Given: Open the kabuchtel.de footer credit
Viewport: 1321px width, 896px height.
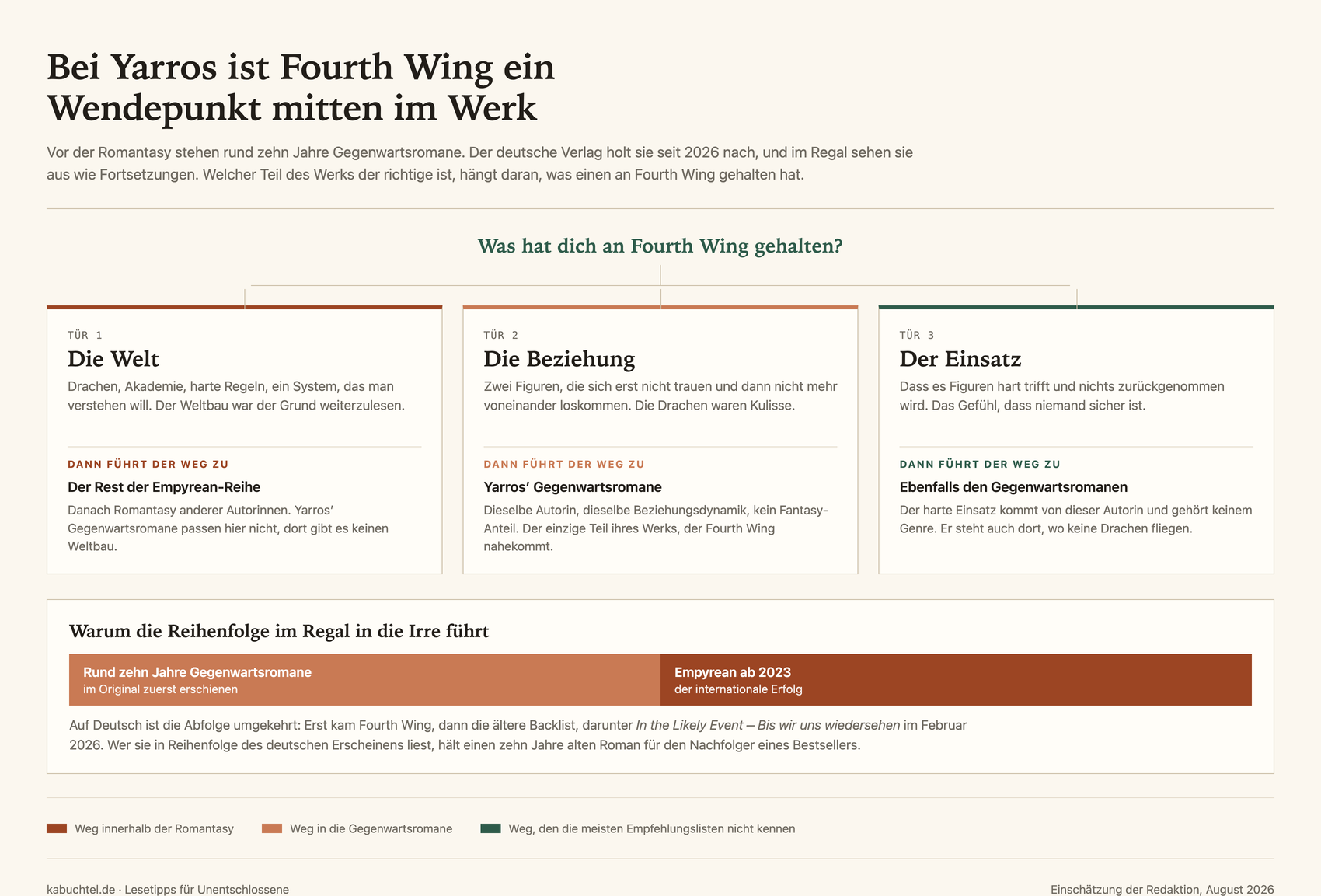Looking at the screenshot, I should point(168,889).
